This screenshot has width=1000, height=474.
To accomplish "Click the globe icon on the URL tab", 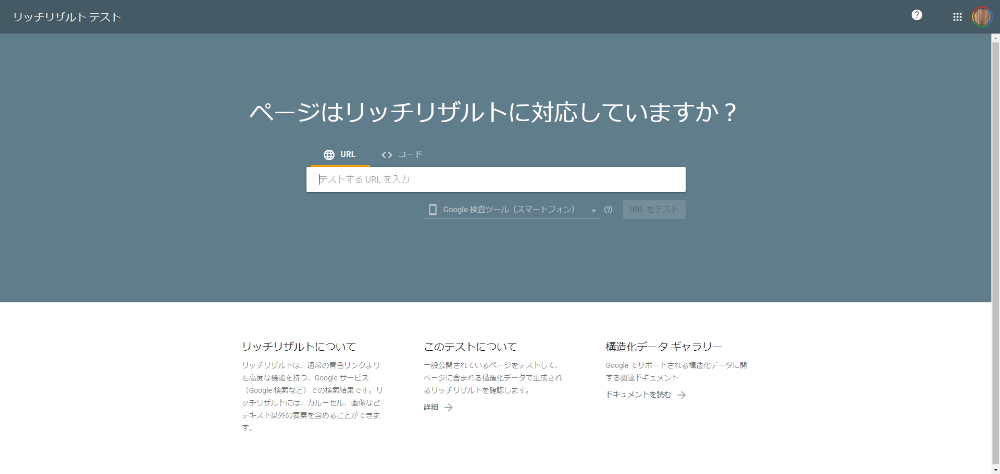I will 329,155.
